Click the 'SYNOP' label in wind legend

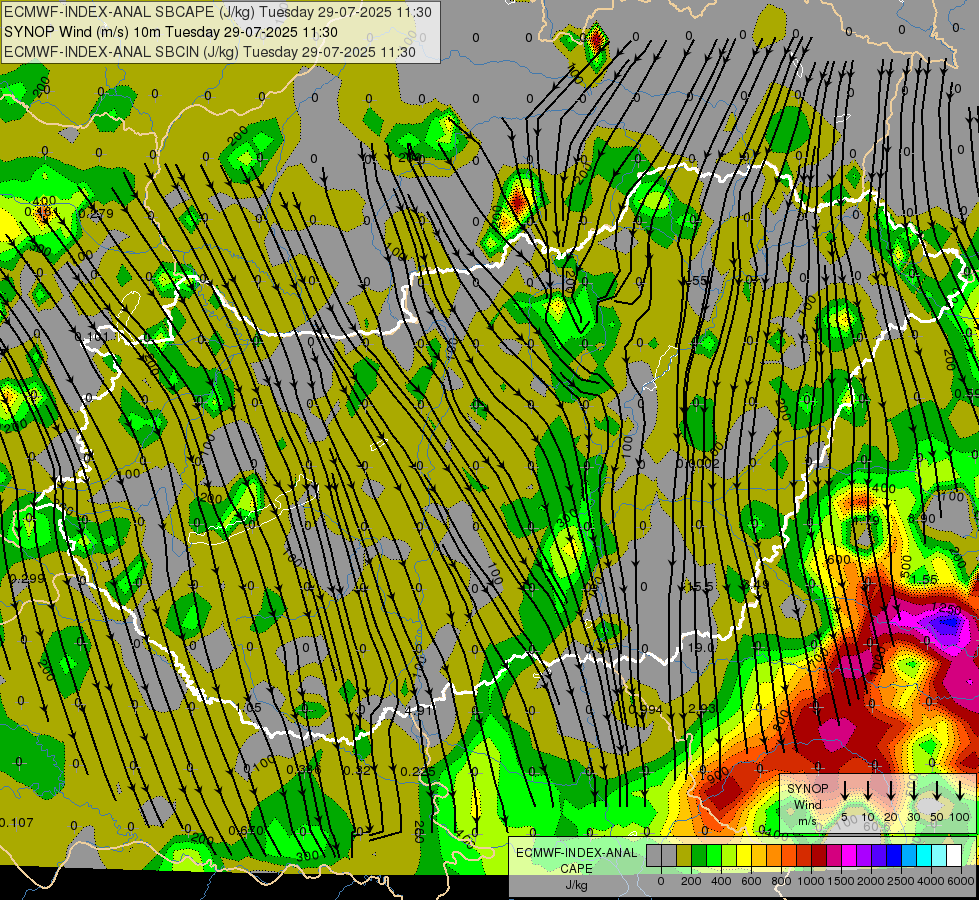click(x=807, y=788)
